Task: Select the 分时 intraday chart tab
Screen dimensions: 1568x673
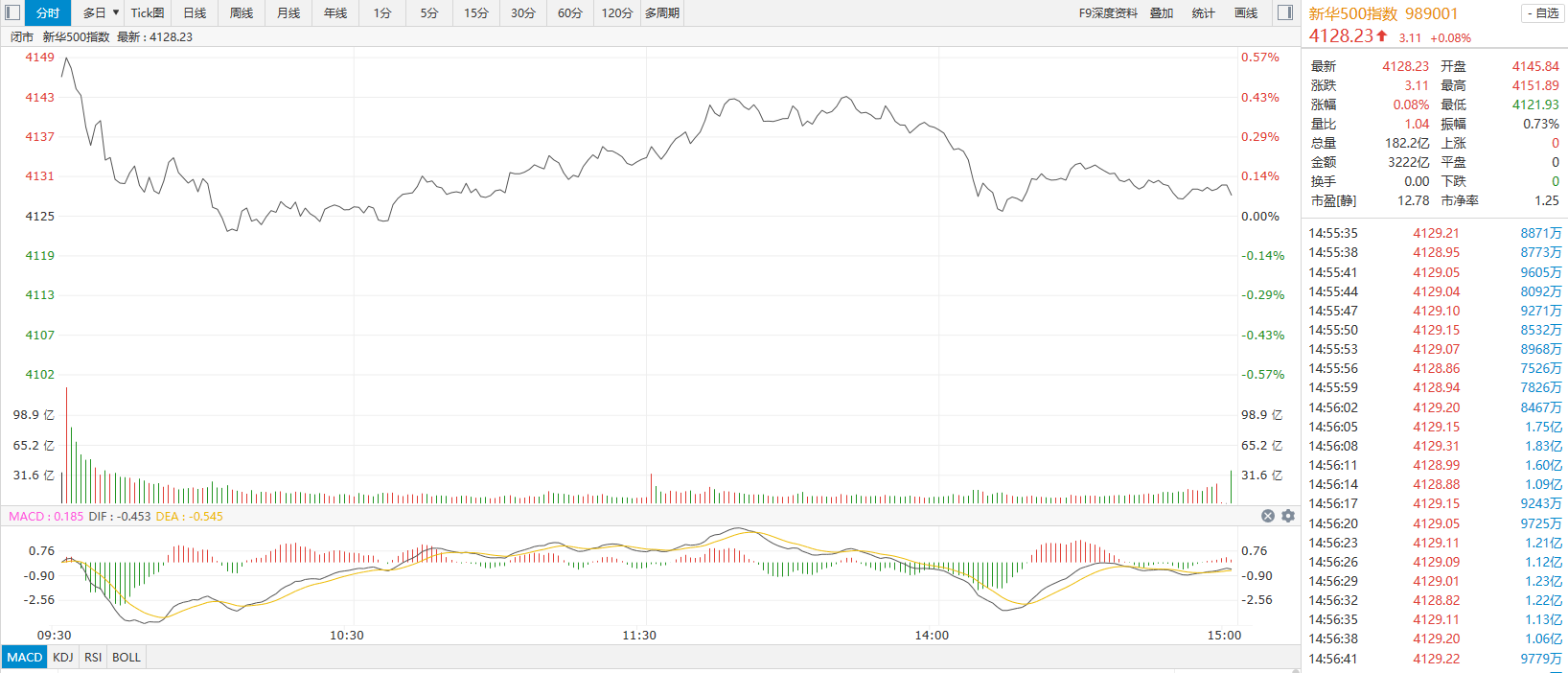Action: 48,12
